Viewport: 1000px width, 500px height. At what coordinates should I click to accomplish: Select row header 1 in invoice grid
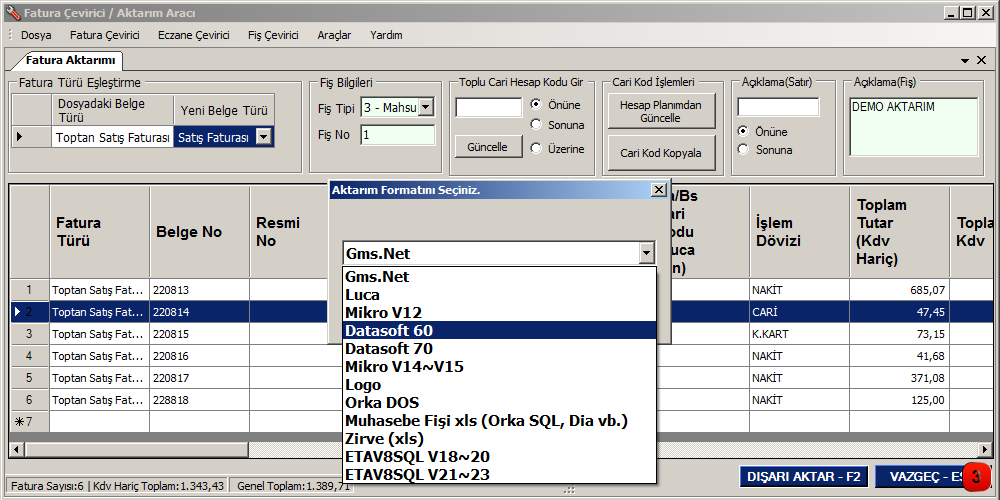pos(30,290)
